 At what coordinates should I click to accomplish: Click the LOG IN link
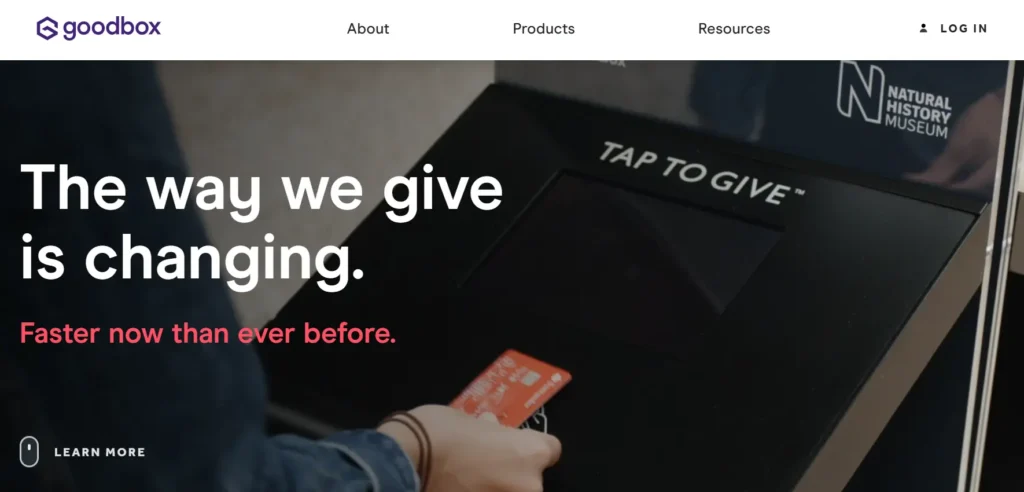963,29
